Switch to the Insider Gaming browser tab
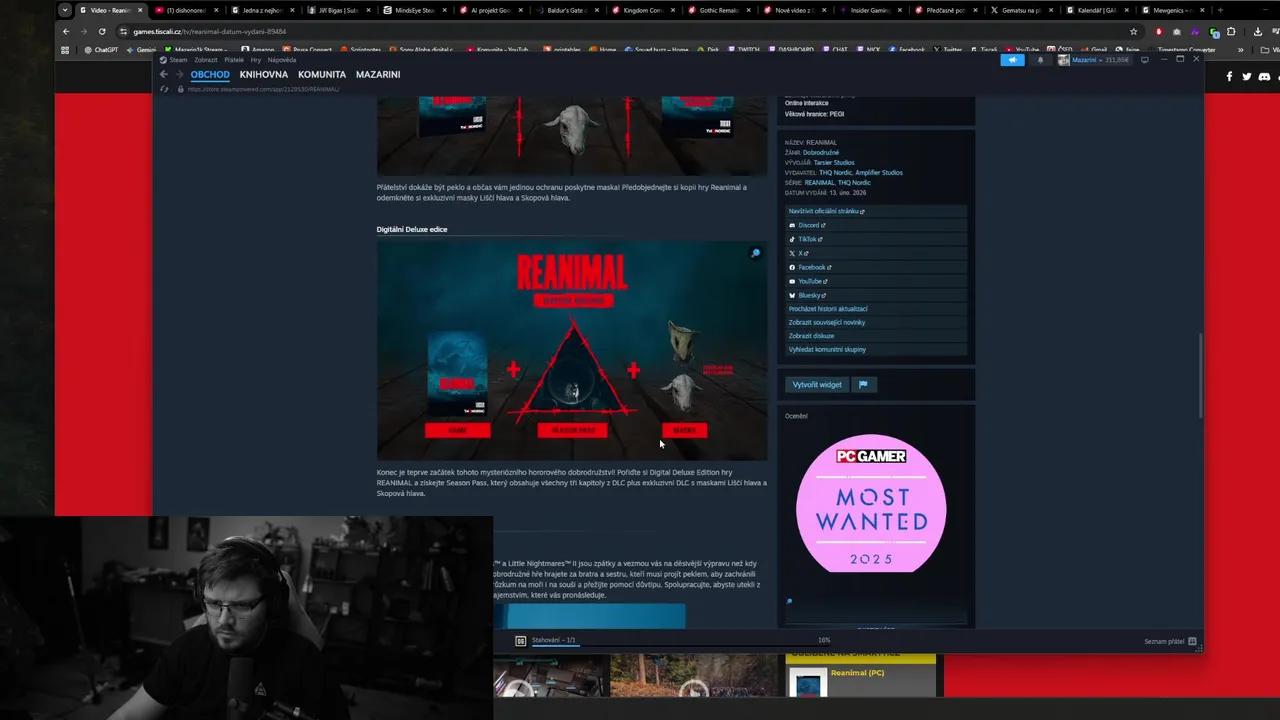This screenshot has height=720, width=1280. (870, 10)
